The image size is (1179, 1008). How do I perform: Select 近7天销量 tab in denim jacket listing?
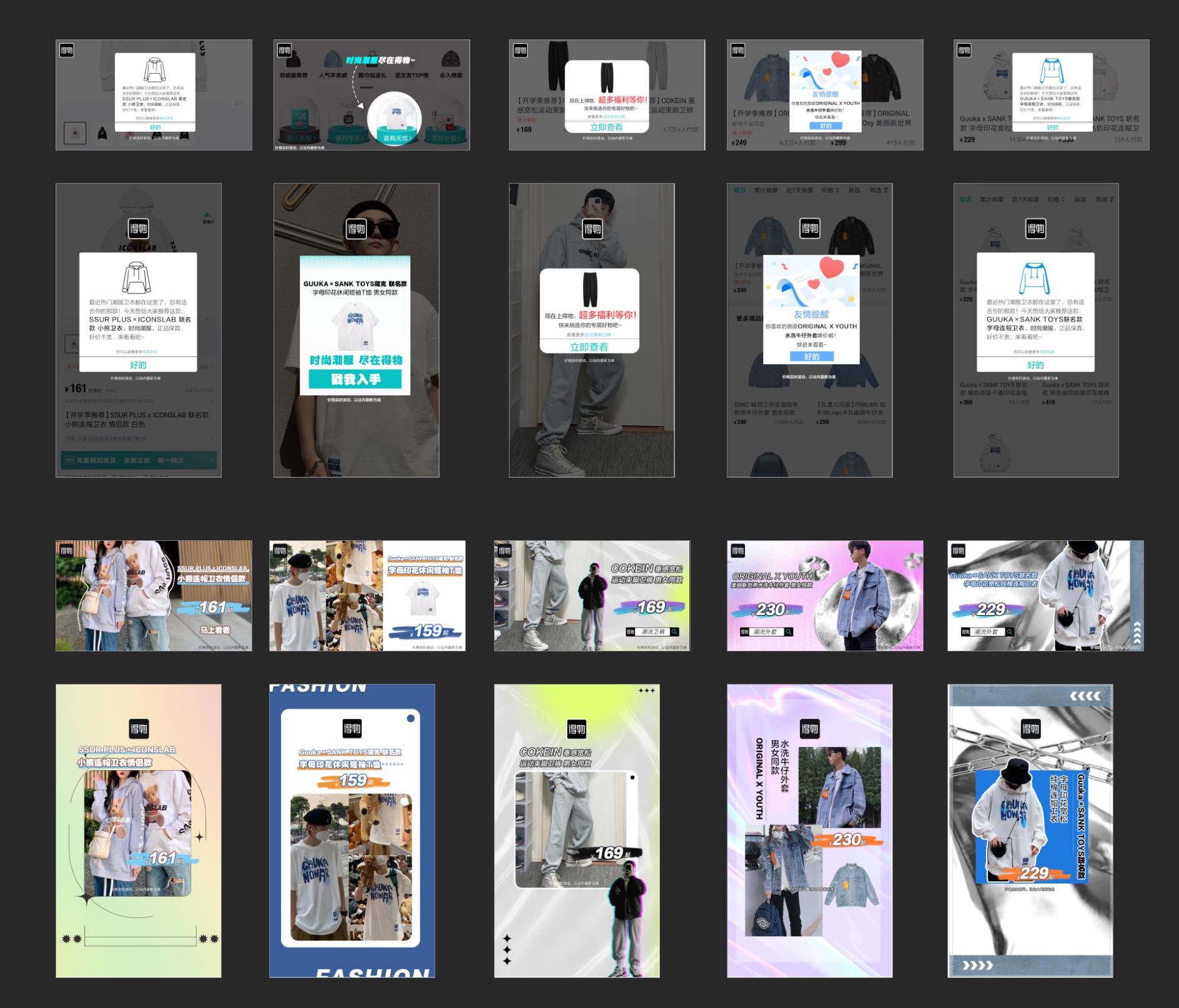[x=799, y=190]
